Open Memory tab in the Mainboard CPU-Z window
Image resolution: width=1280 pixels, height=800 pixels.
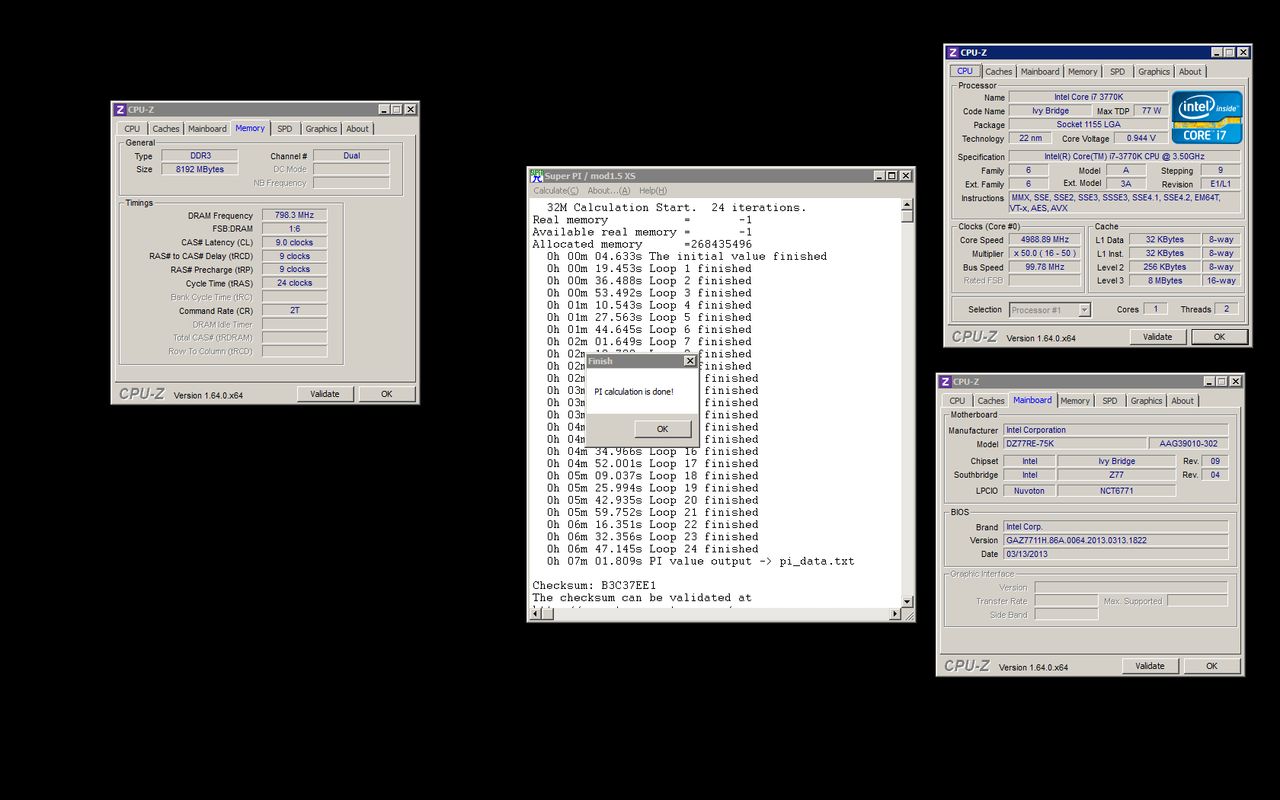[x=1075, y=400]
